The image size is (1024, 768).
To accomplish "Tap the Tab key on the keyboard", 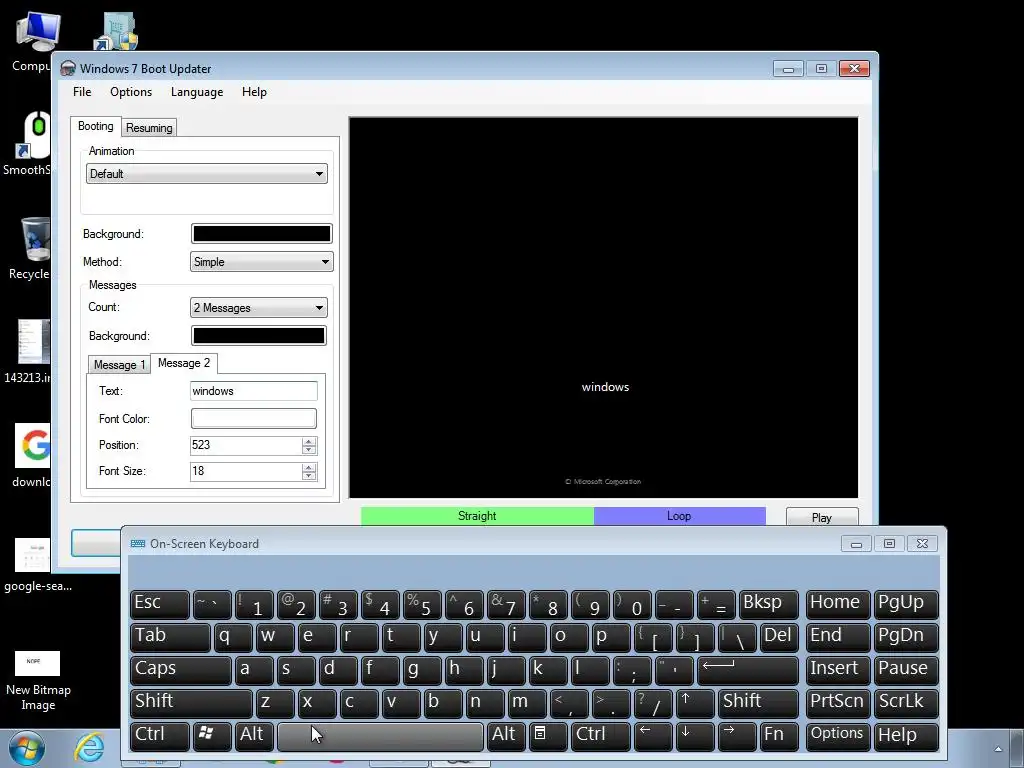I will pos(170,637).
